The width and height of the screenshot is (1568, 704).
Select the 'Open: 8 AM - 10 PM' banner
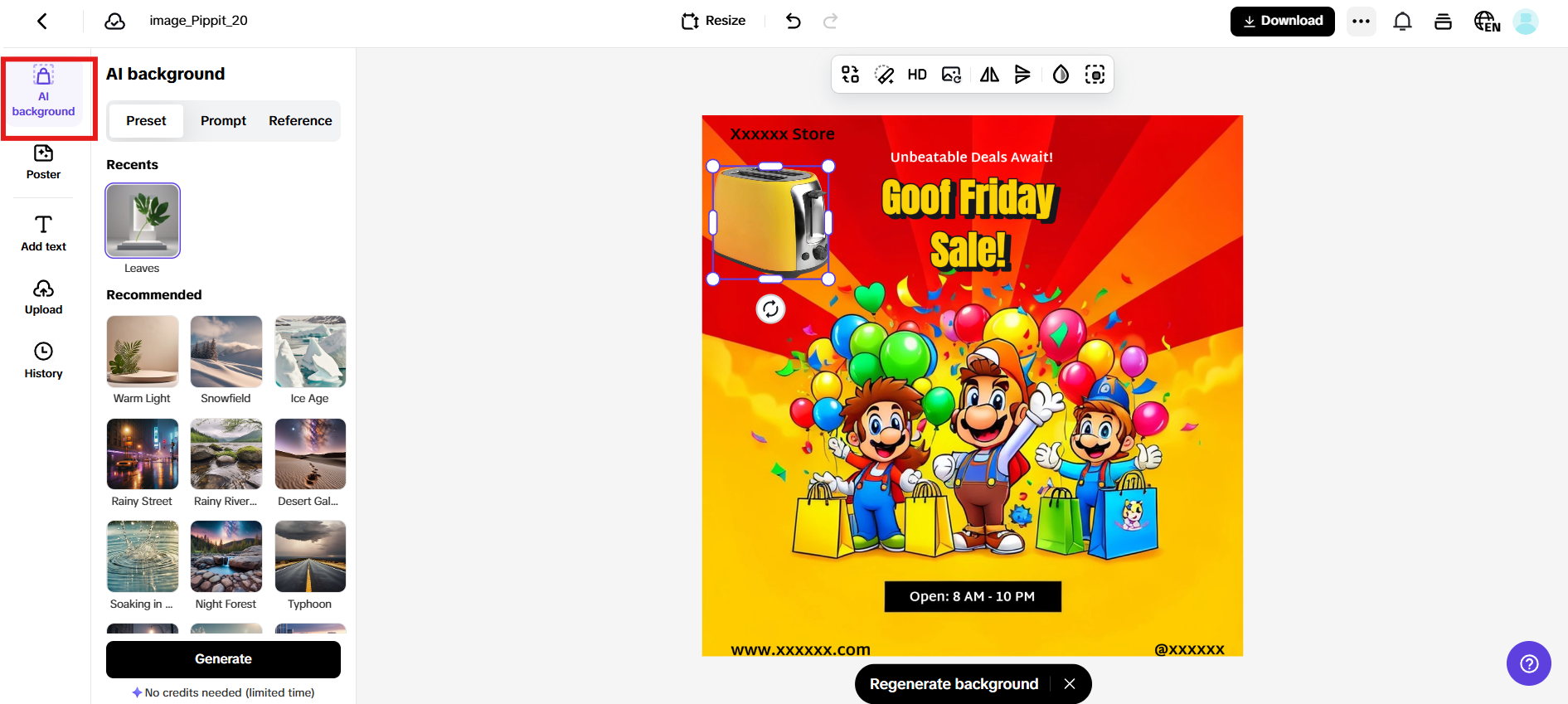[x=973, y=596]
